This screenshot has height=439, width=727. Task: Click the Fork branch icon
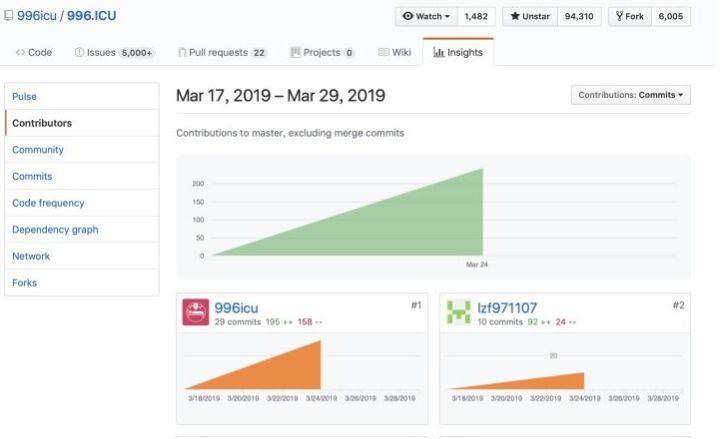pos(619,16)
